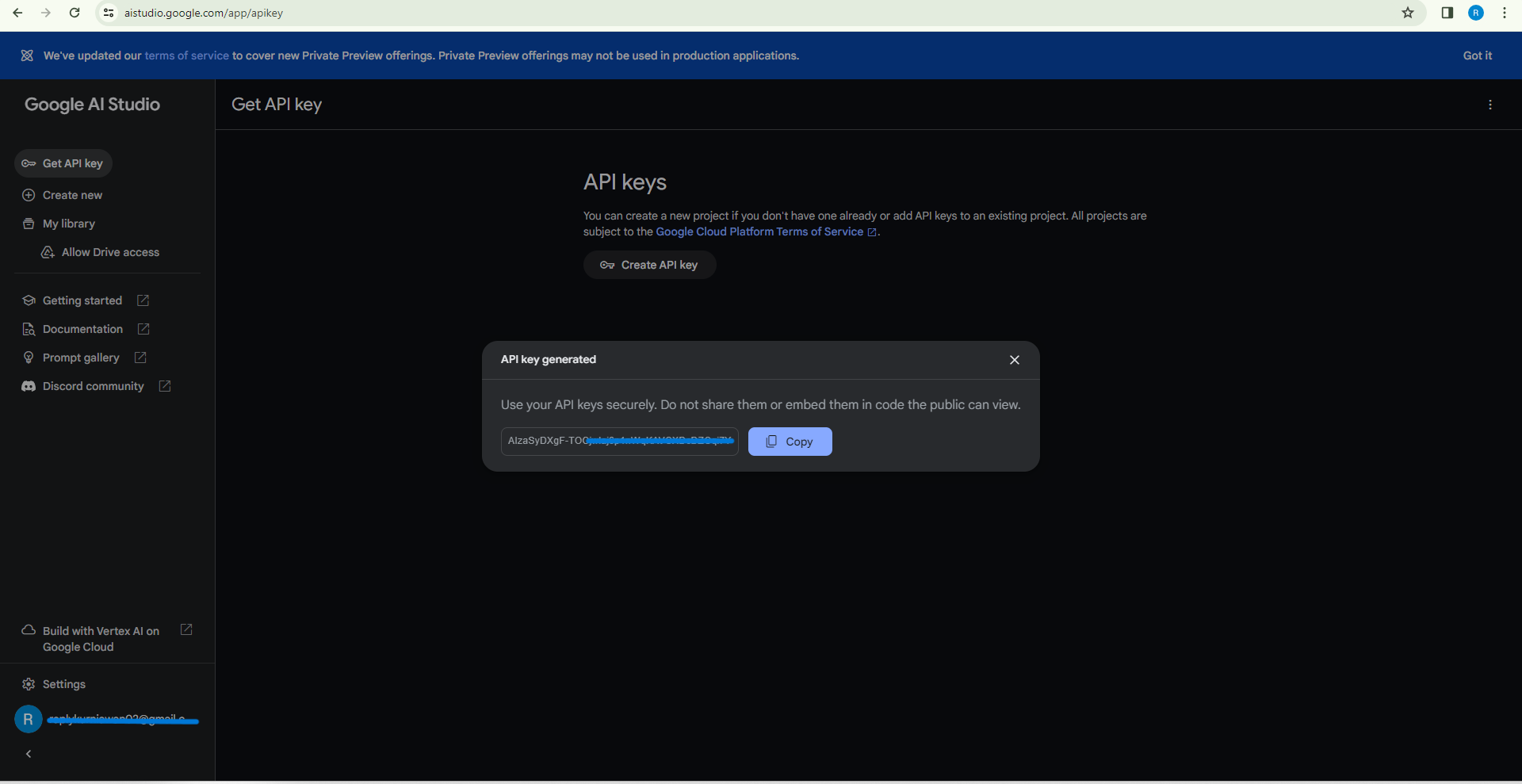This screenshot has width=1522, height=784.
Task: Copy the generated API key
Action: (790, 442)
